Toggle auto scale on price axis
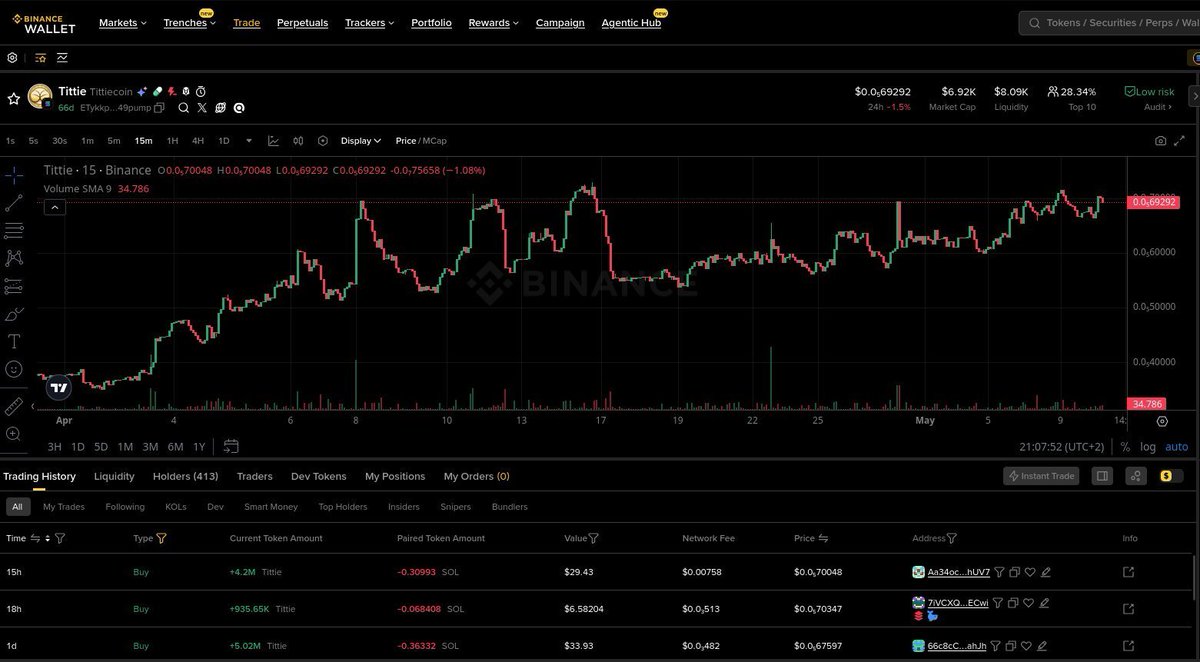This screenshot has width=1200, height=662. tap(1177, 447)
